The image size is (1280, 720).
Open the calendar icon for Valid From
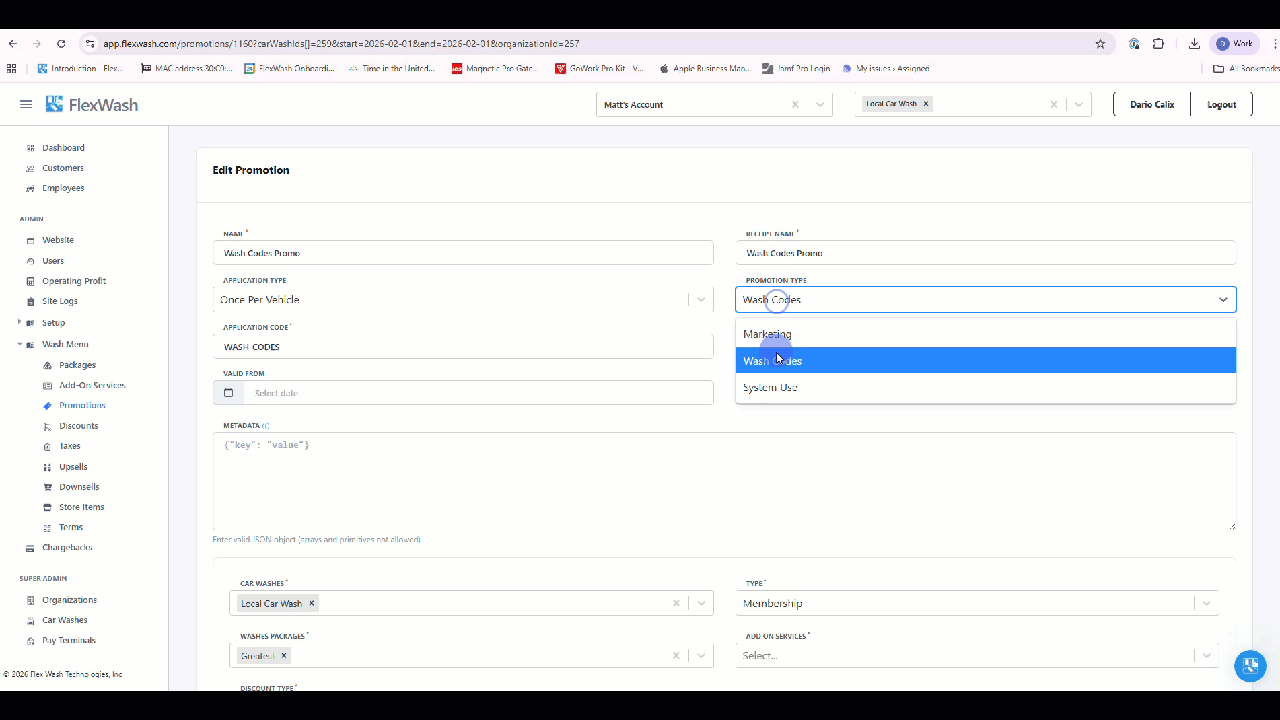tap(228, 393)
